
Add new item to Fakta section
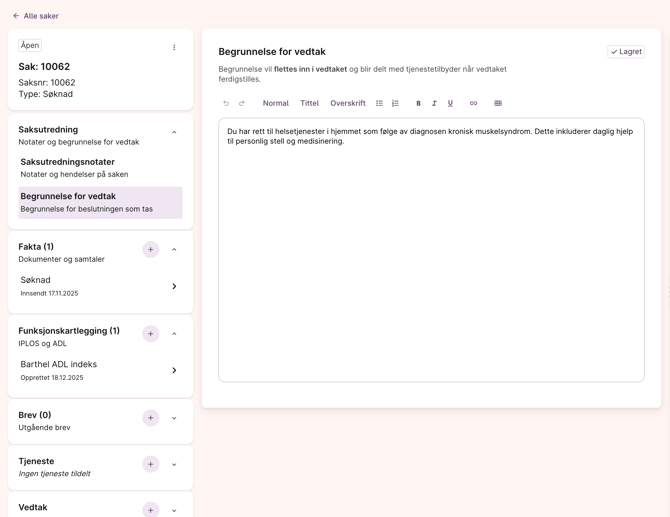(151, 250)
